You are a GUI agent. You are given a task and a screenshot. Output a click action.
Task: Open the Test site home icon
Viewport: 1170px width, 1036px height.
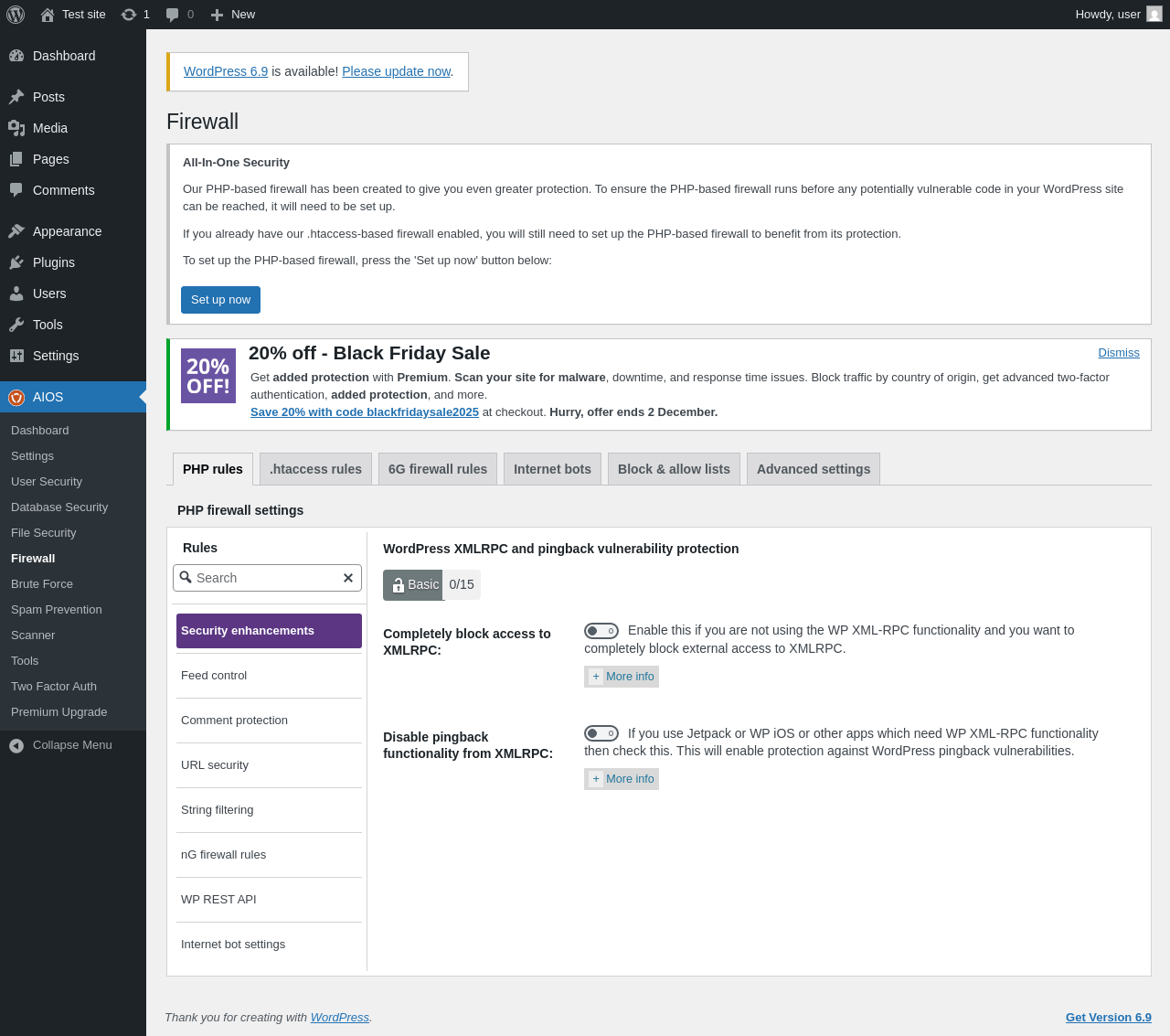click(x=48, y=15)
